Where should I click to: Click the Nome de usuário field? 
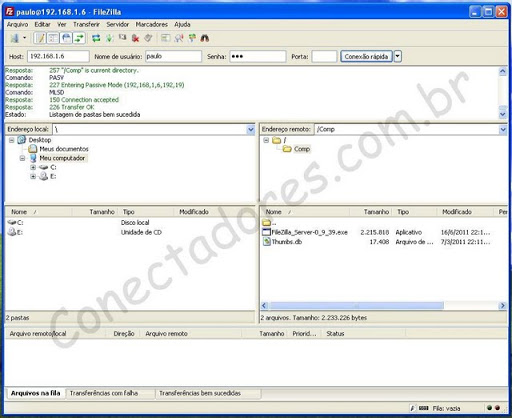click(173, 56)
